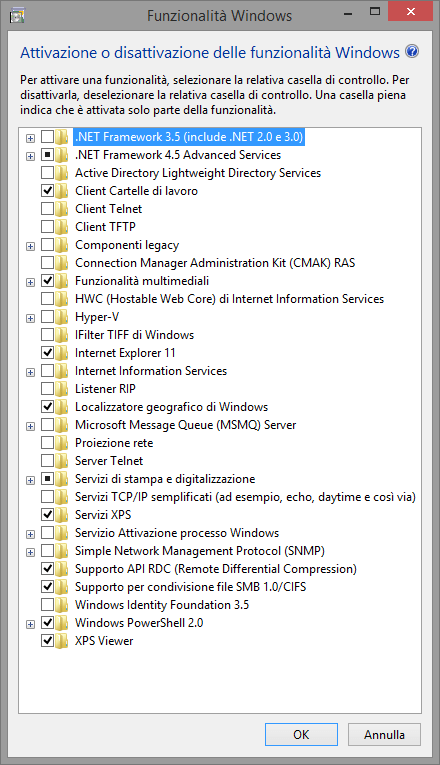Enable .NET Framework 3.5 checkbox

[x=47, y=137]
